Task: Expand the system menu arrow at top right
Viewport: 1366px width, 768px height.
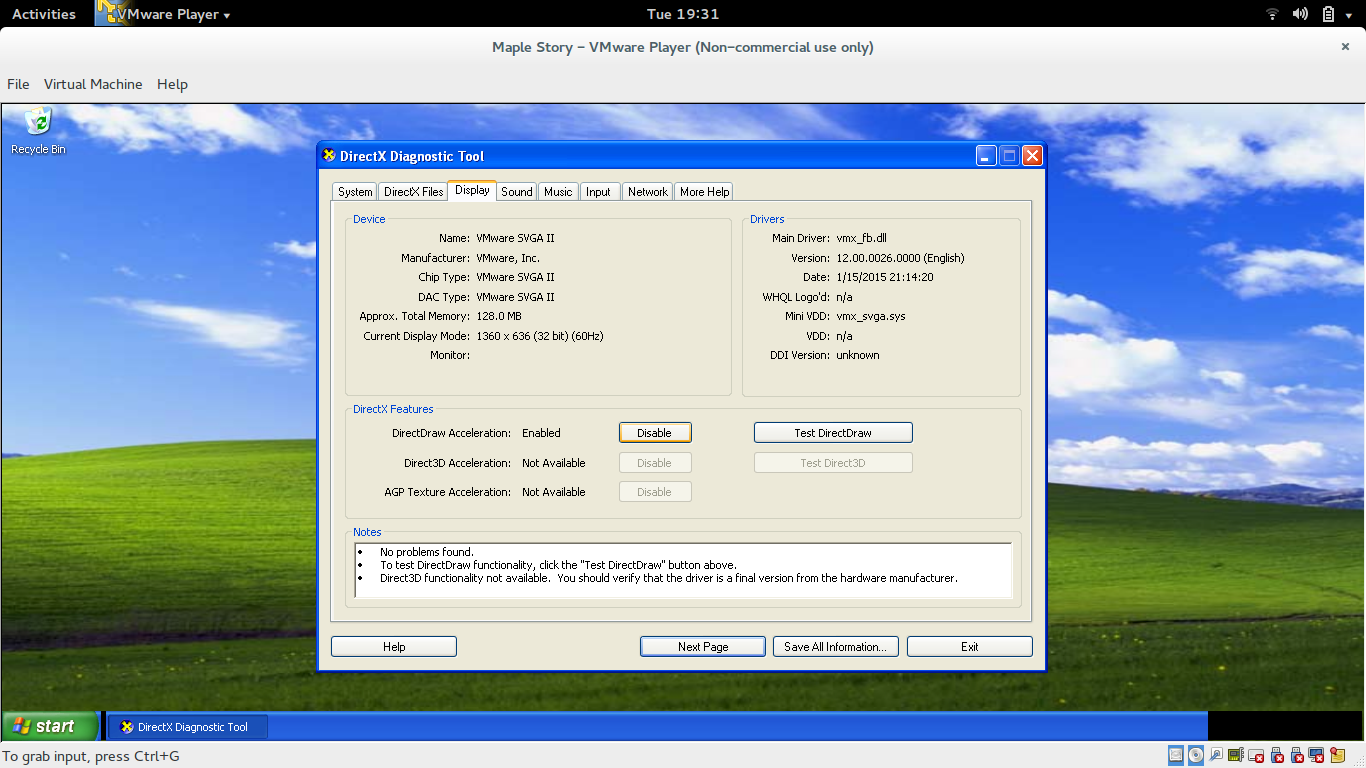Action: tap(1350, 14)
